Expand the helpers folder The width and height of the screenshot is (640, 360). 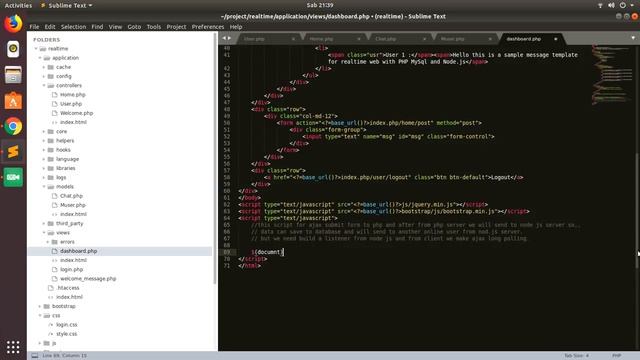44,140
